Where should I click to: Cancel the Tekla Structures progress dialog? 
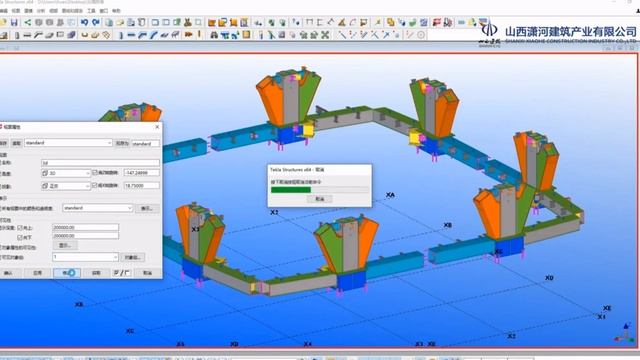pos(319,199)
